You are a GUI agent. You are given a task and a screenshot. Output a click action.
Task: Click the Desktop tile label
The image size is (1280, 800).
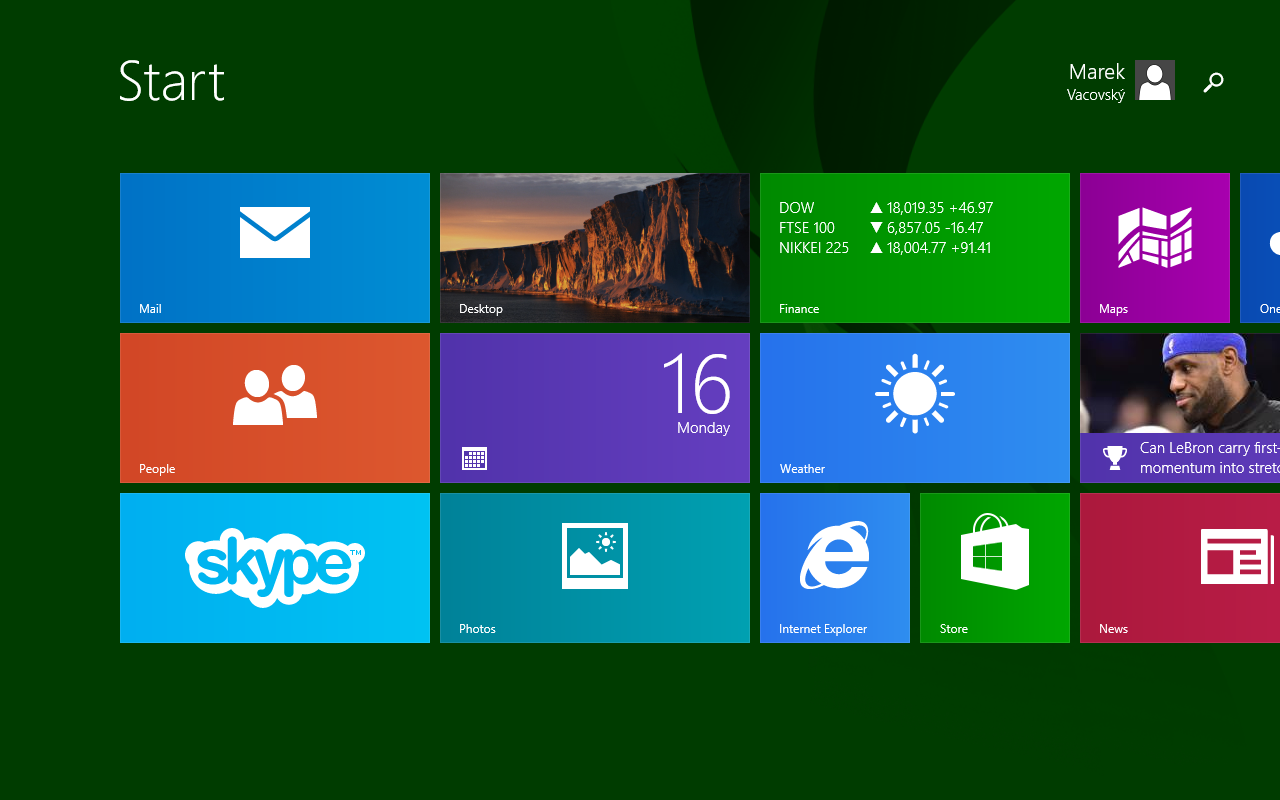tap(481, 309)
